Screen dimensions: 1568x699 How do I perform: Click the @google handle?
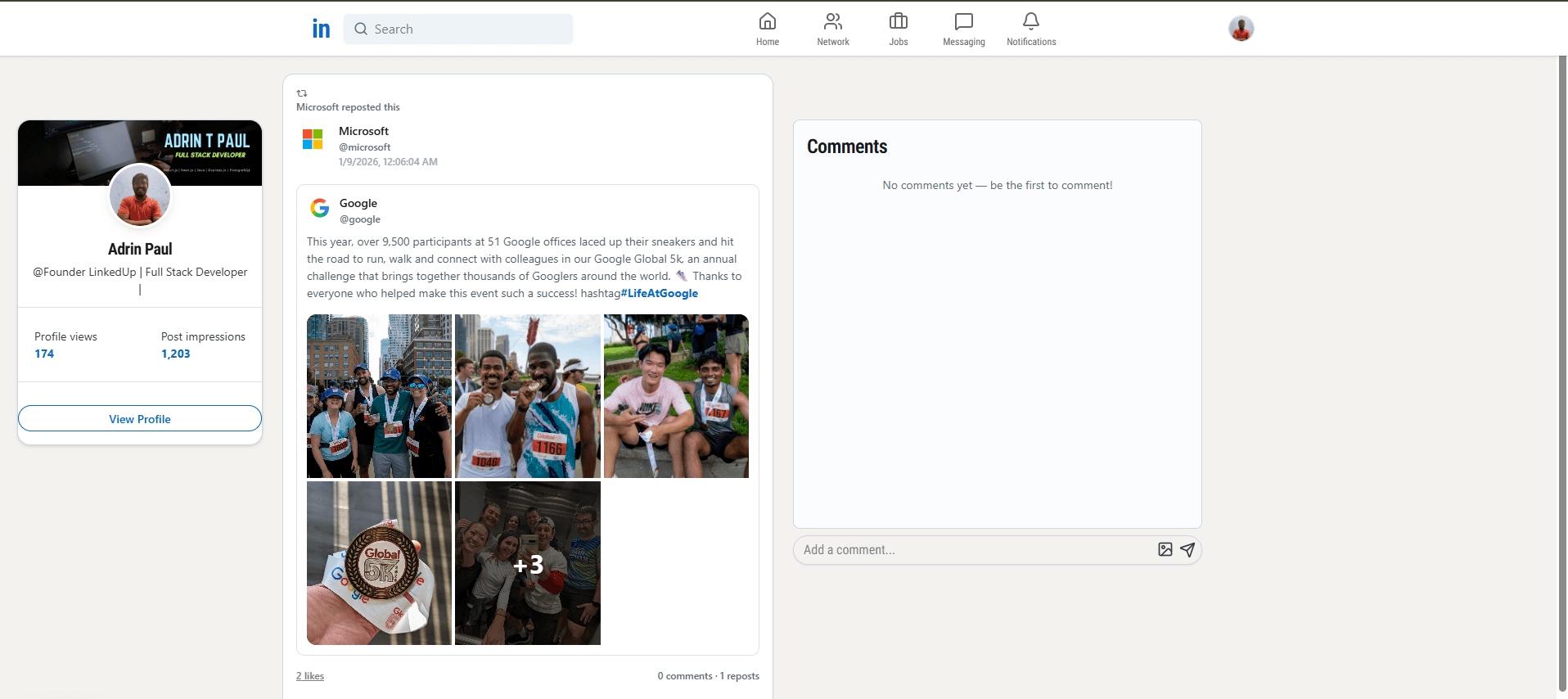(x=360, y=219)
